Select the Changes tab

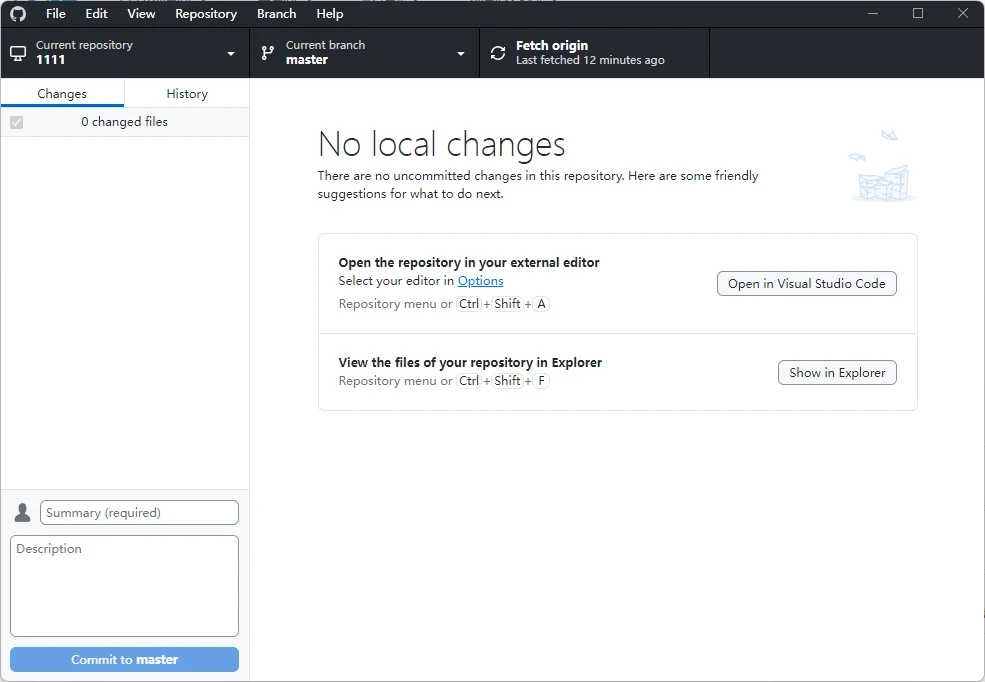[x=62, y=94]
